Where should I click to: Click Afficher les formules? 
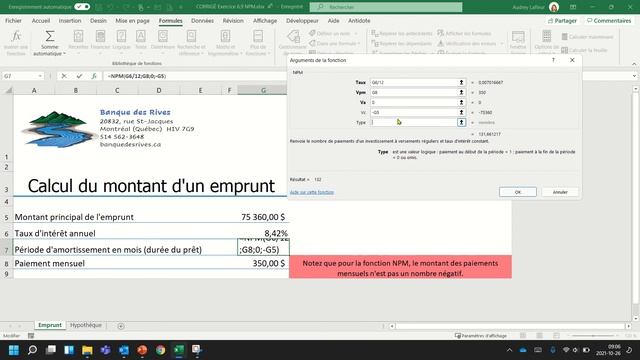(464, 33)
